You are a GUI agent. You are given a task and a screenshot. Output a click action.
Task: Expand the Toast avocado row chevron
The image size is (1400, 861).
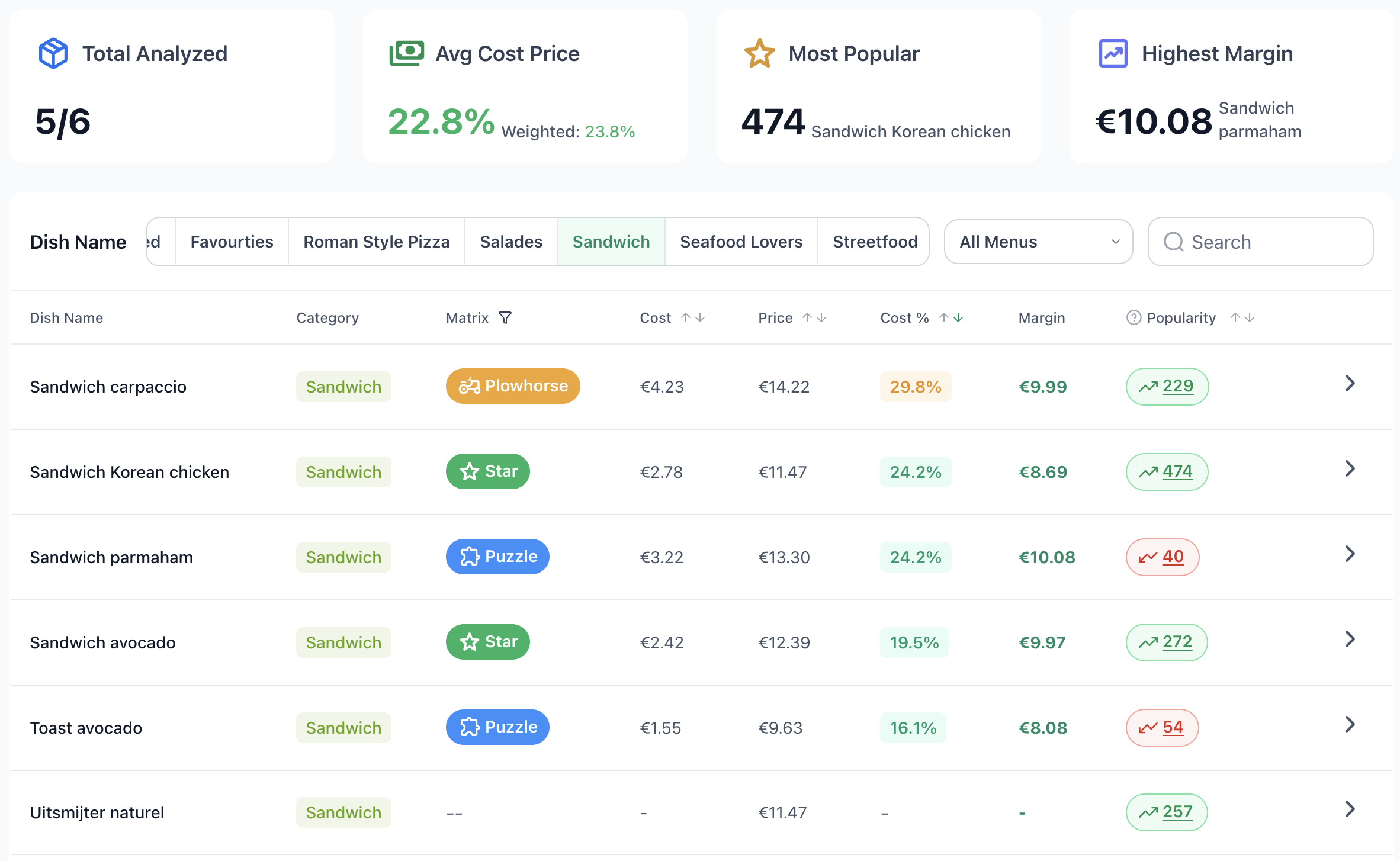1350,725
